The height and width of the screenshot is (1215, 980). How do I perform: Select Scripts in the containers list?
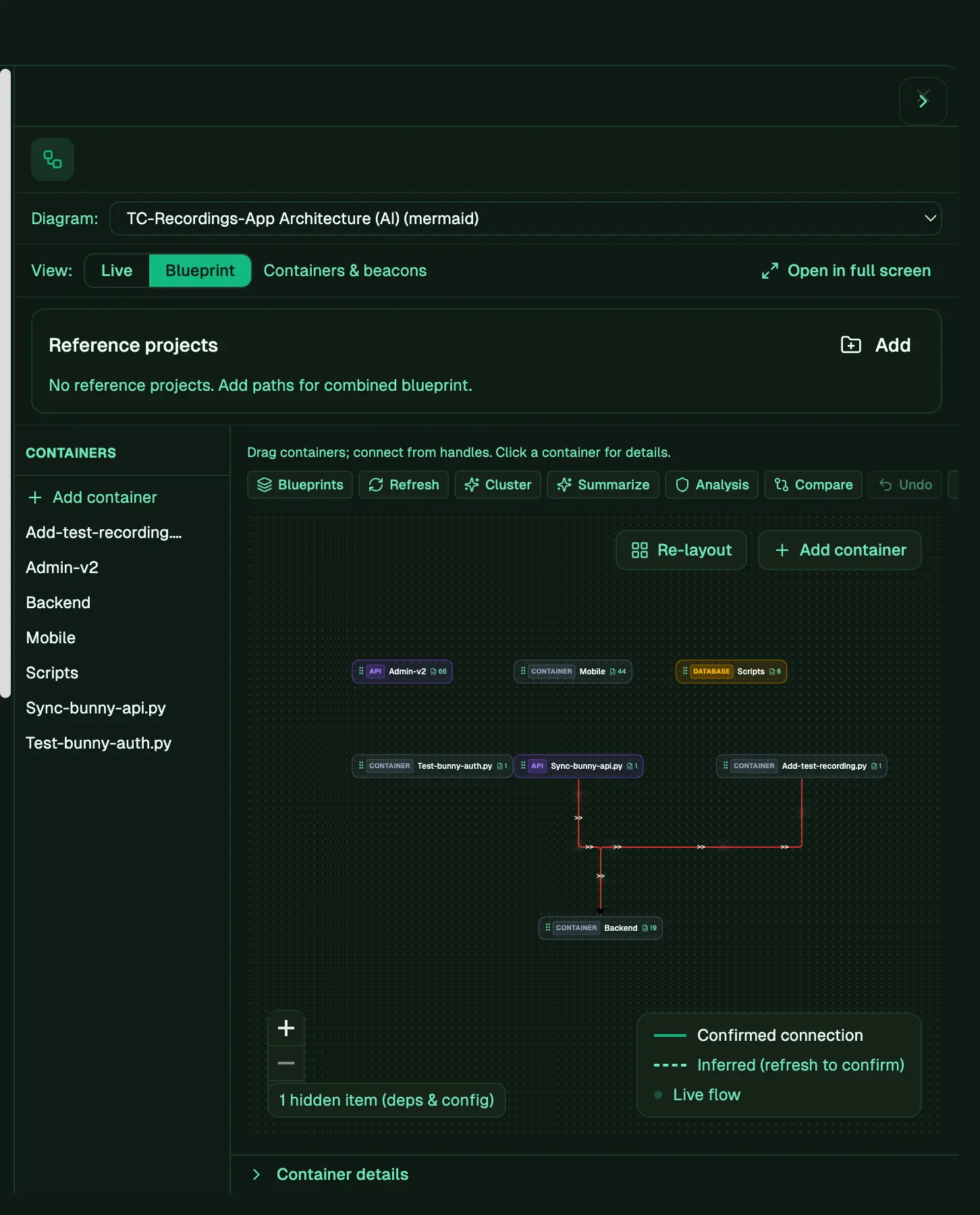52,673
